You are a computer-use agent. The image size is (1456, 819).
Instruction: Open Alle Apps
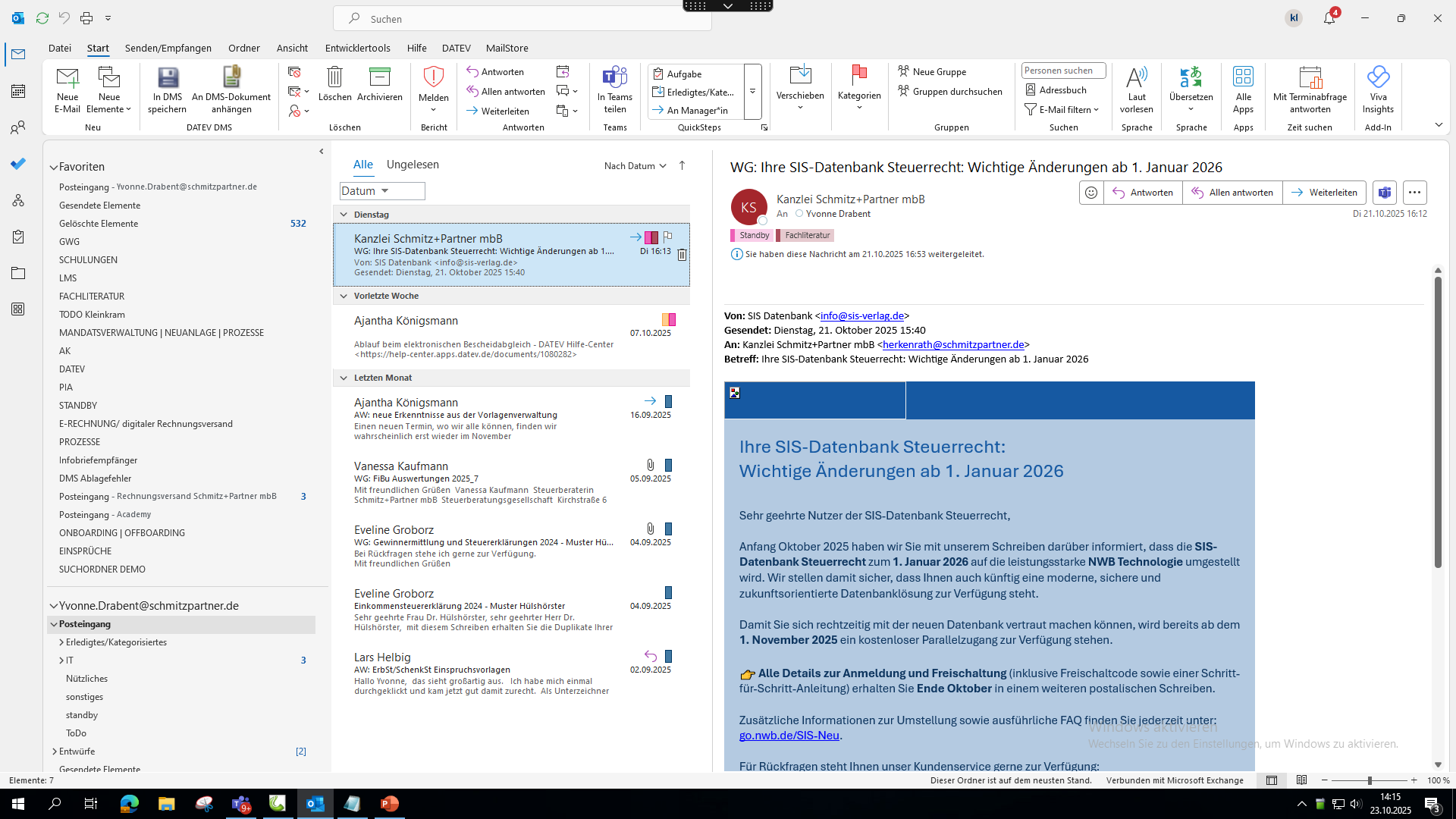[x=1243, y=90]
